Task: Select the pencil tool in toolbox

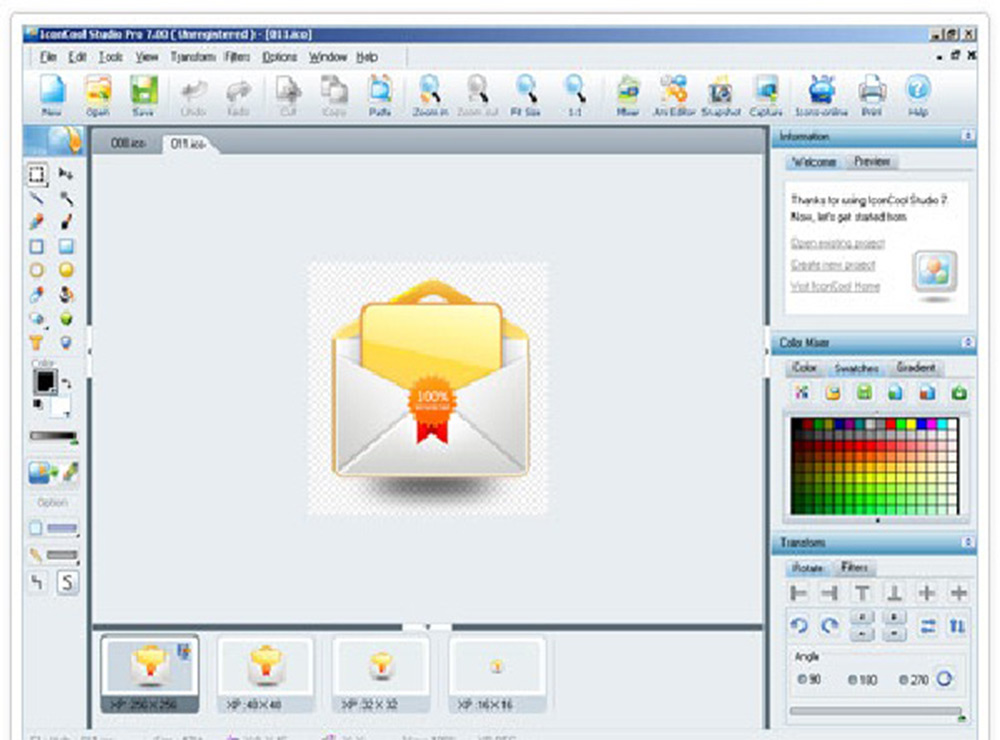Action: click(x=36, y=221)
